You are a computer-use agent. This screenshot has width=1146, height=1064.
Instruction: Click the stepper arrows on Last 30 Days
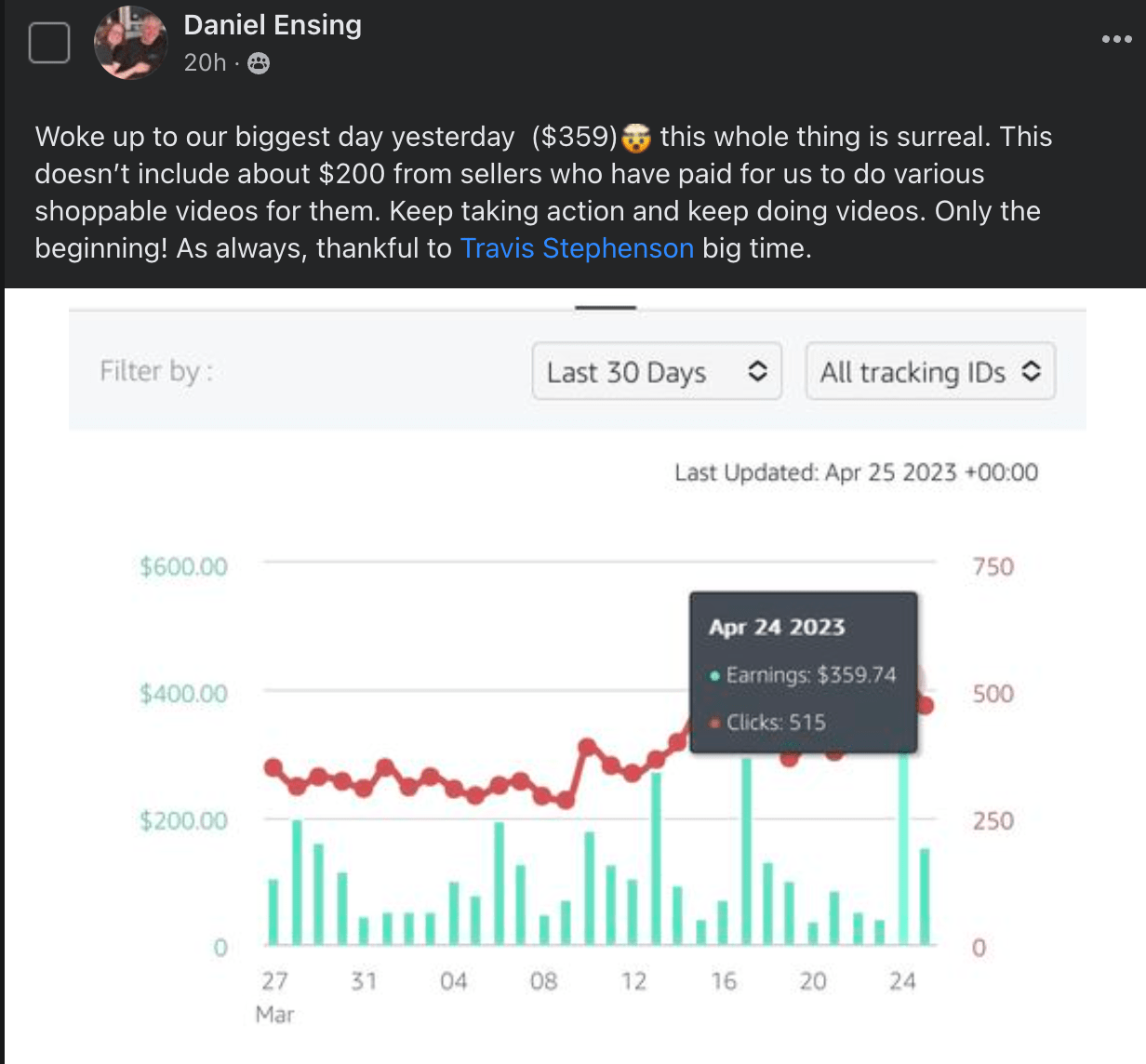(x=757, y=371)
